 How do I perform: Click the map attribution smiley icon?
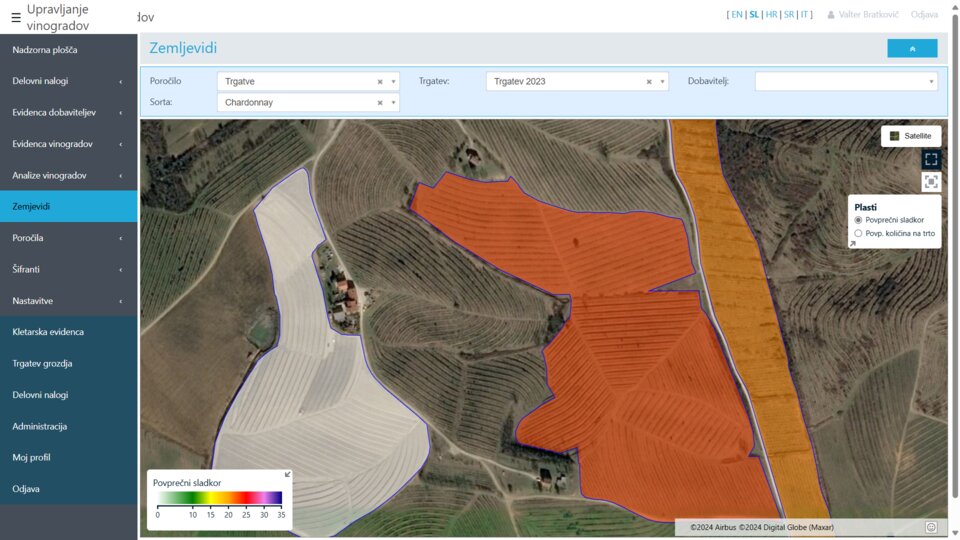pos(931,527)
